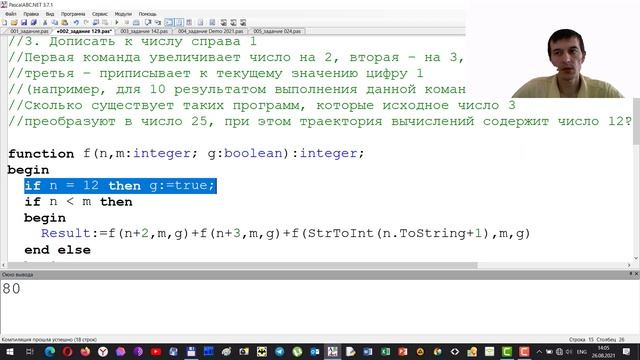Switch to 003_задание 142.pas tab
640x360 pixels.
(144, 31)
